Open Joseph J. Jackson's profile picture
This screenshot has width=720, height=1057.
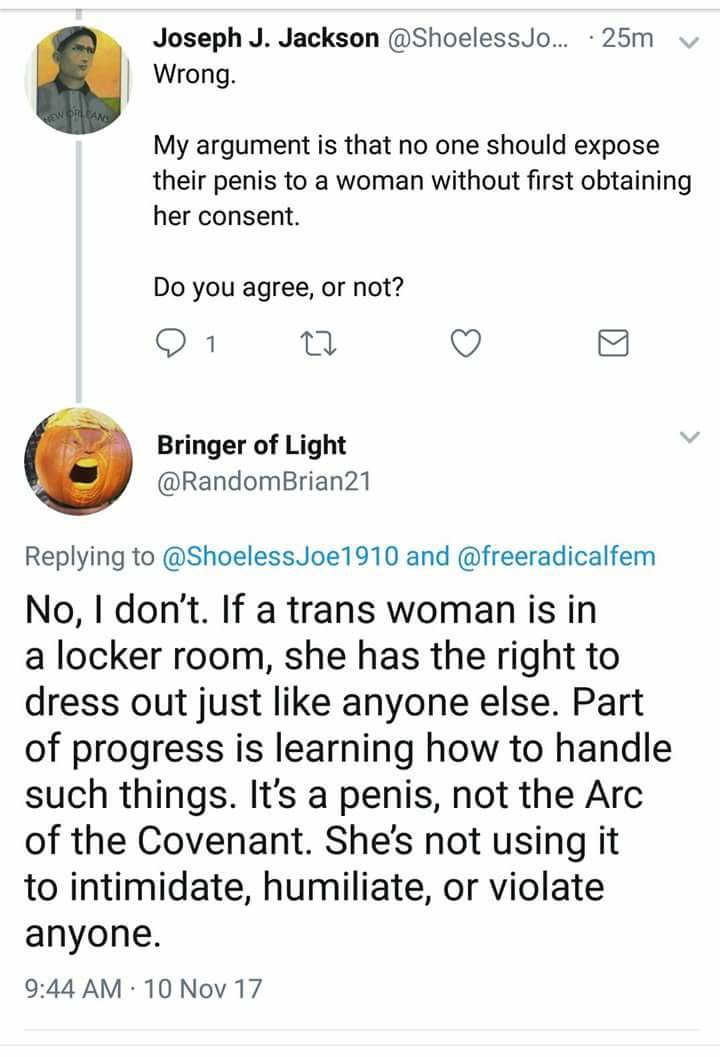coord(76,77)
